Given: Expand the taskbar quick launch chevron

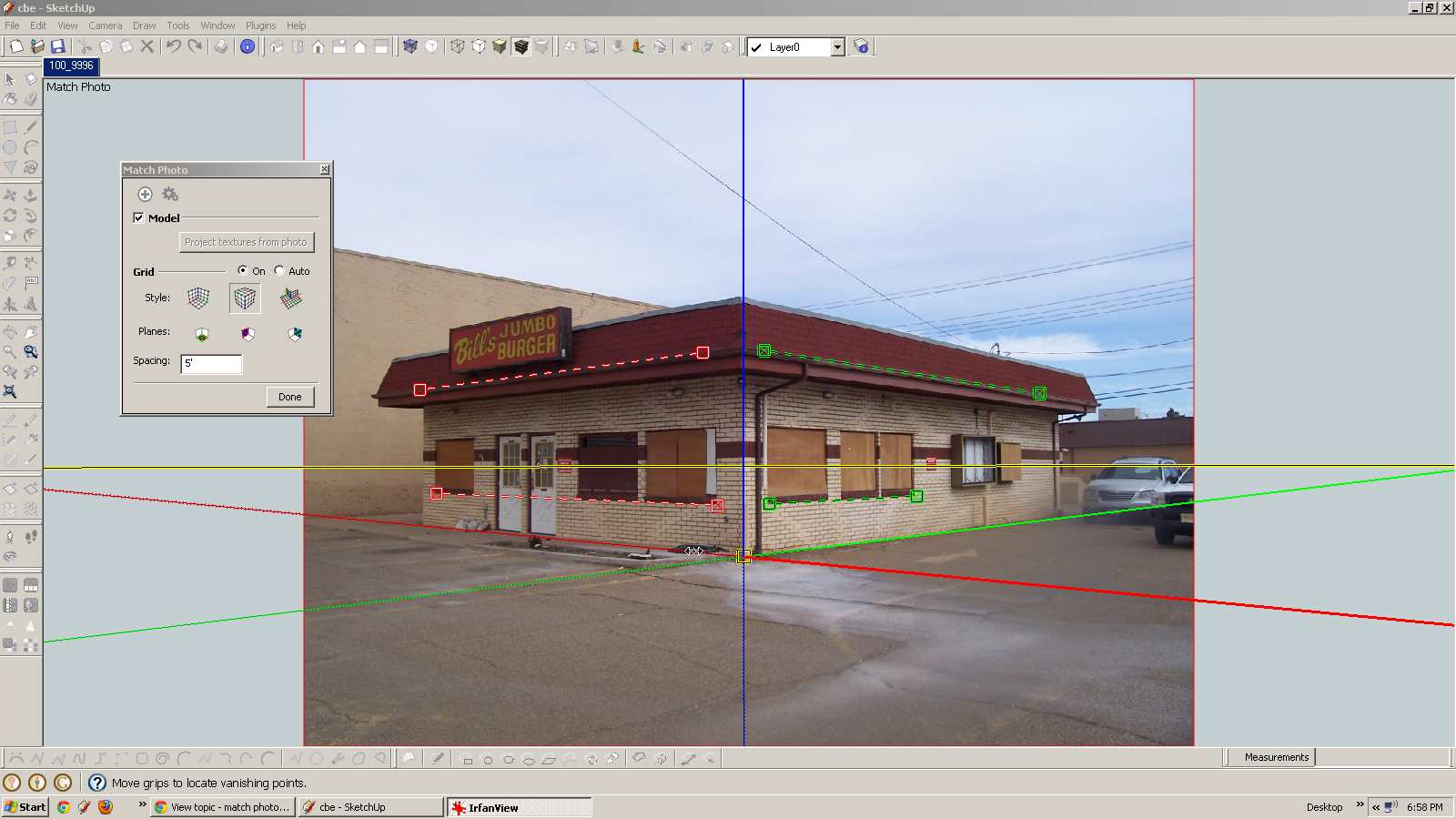Looking at the screenshot, I should [142, 804].
